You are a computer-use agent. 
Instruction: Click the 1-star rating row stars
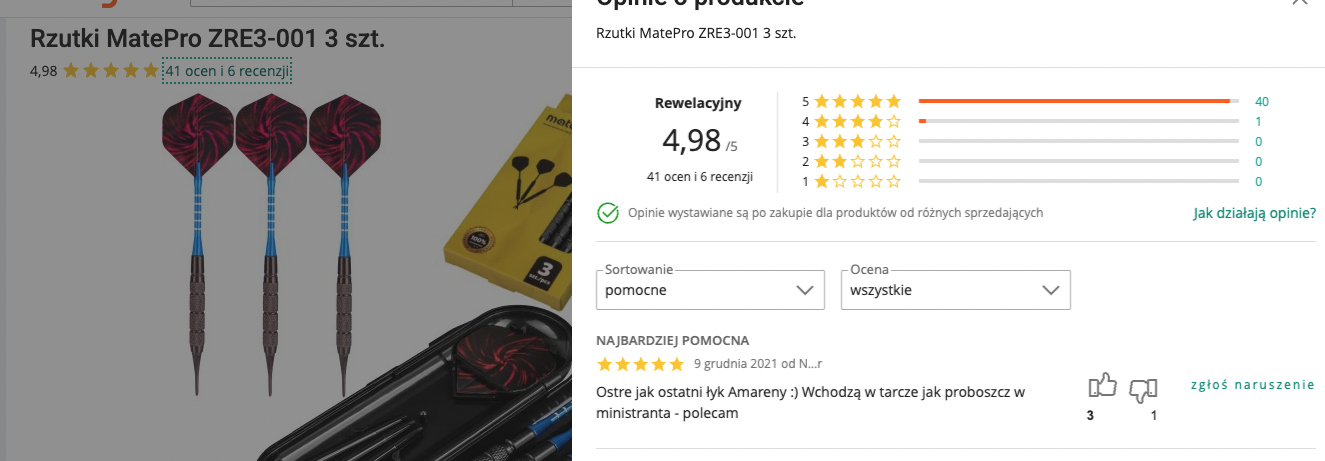point(857,181)
